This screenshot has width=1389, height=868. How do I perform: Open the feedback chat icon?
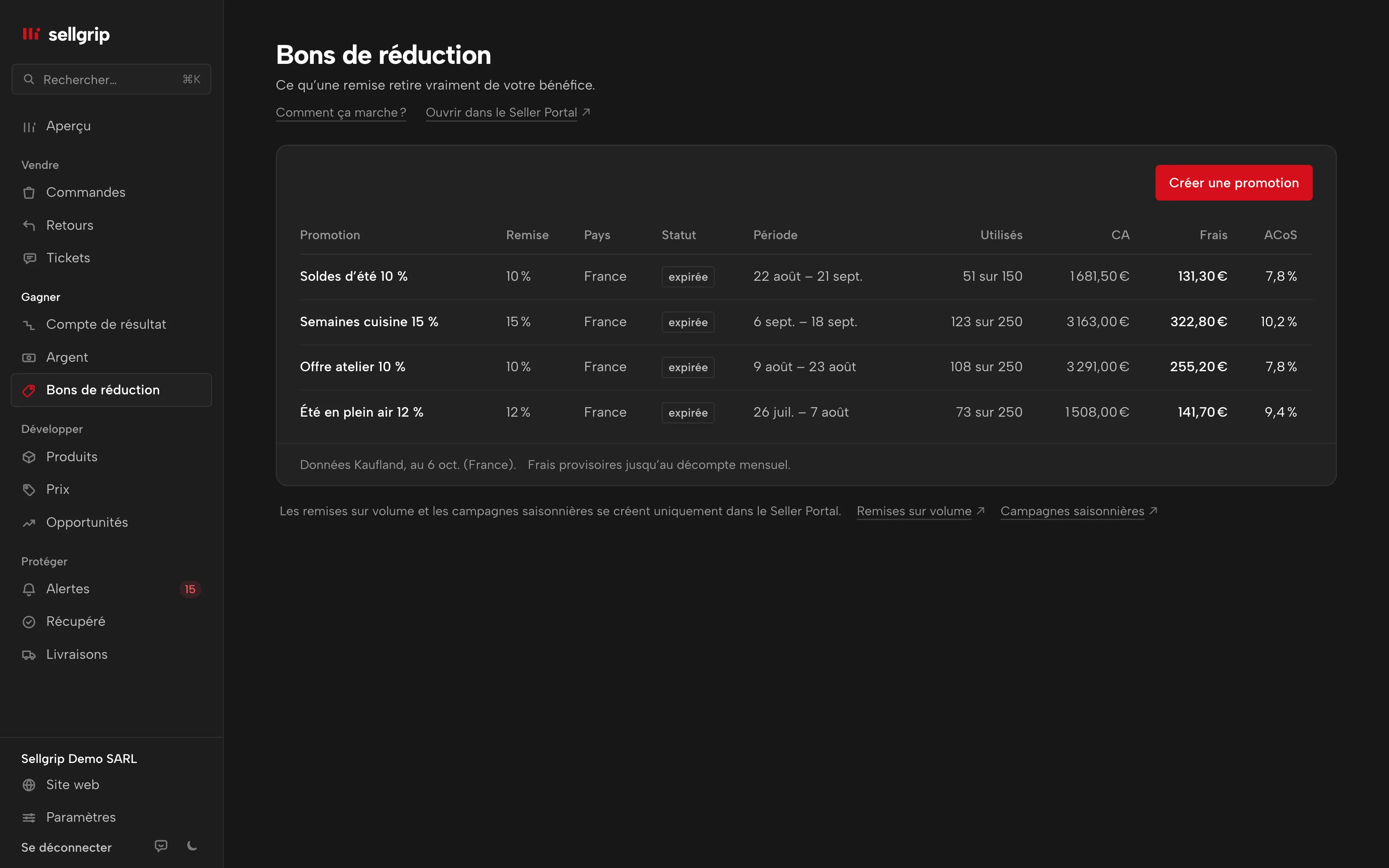(161, 846)
